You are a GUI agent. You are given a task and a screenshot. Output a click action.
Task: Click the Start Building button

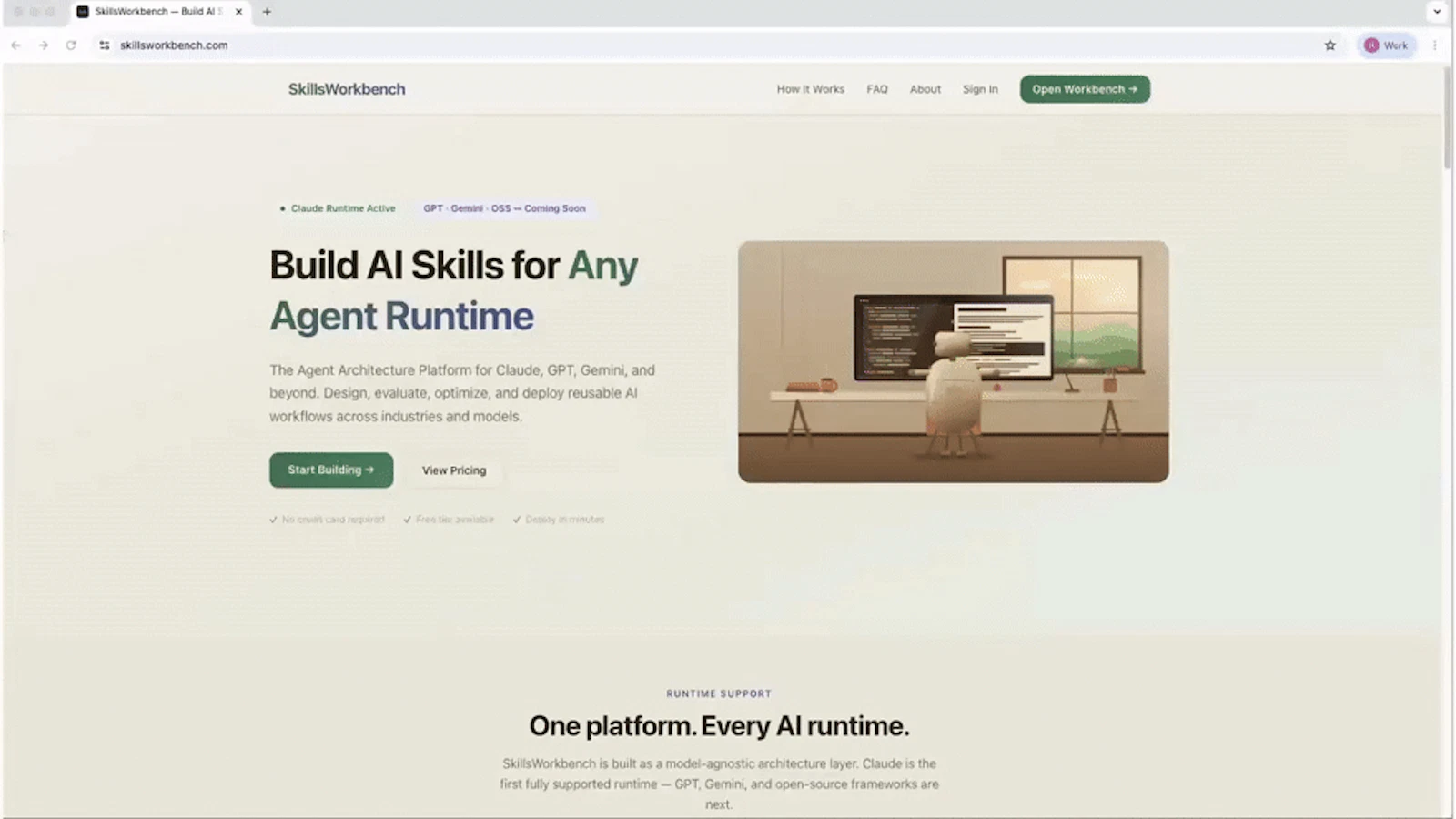pyautogui.click(x=331, y=470)
